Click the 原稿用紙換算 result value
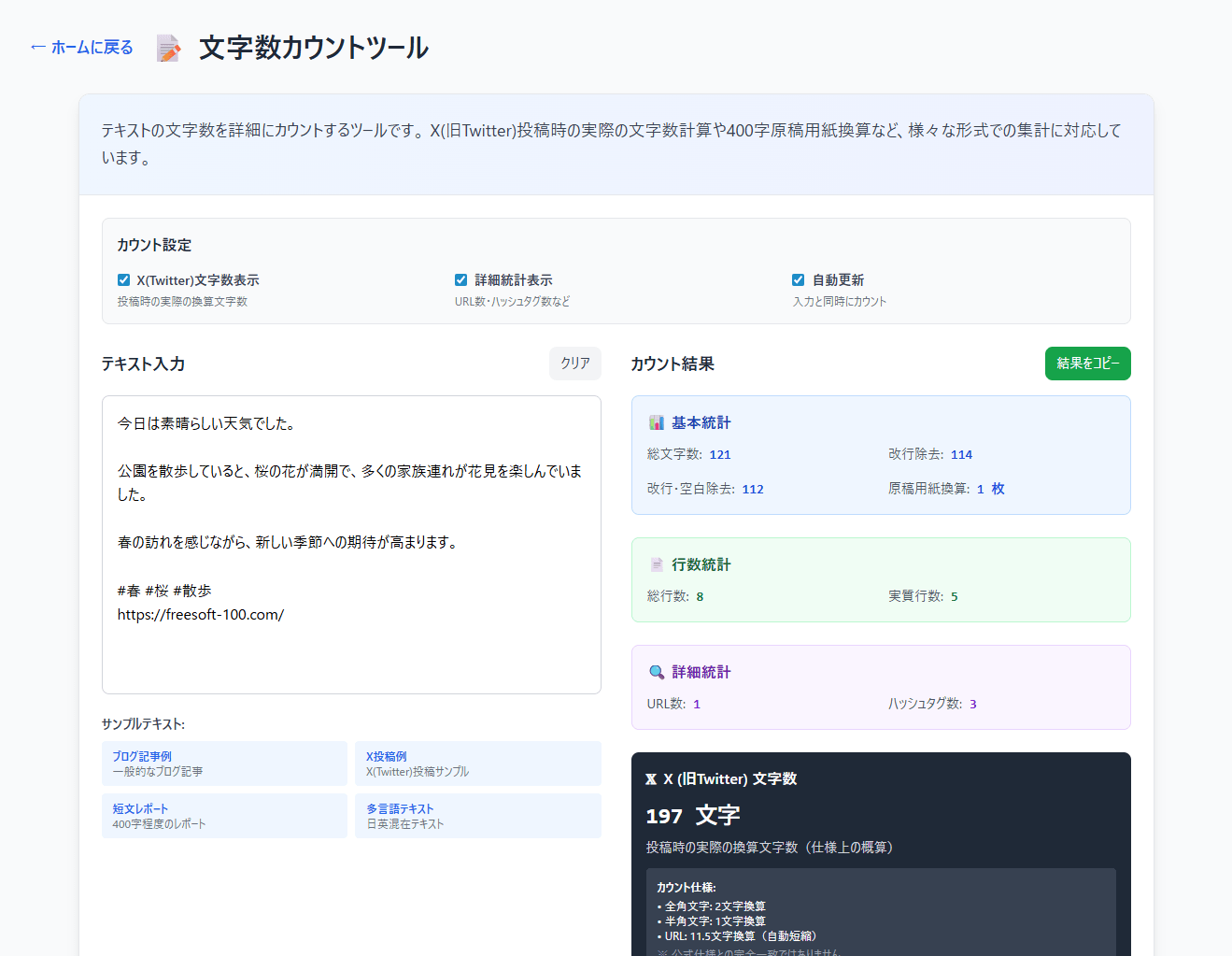Viewport: 1232px width, 956px height. pos(989,490)
